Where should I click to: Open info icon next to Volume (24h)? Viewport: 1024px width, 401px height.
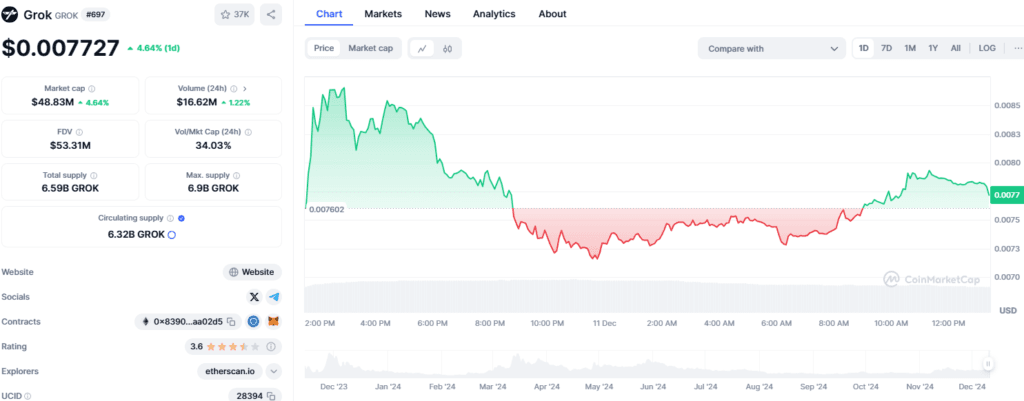pyautogui.click(x=232, y=88)
